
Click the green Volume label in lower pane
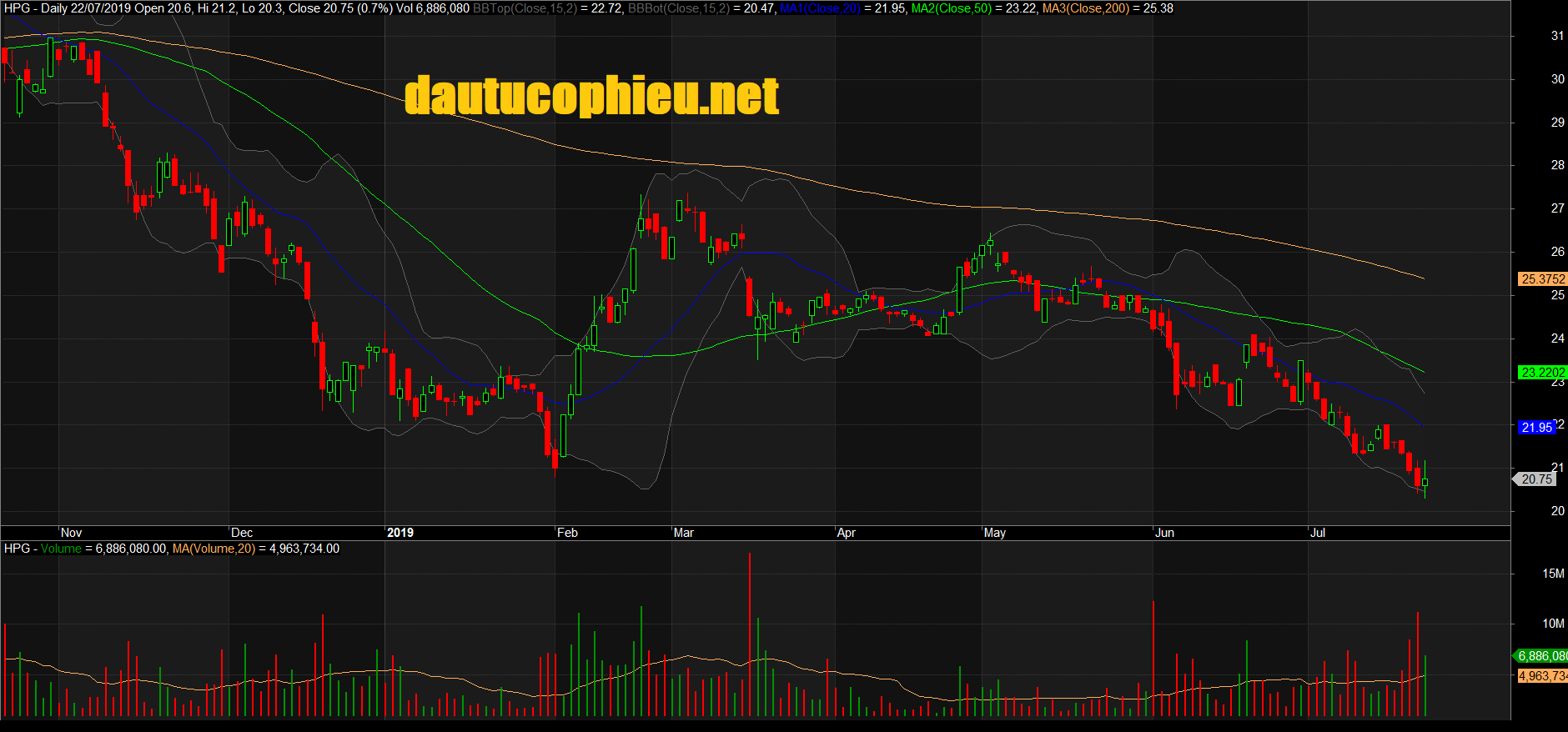point(61,549)
